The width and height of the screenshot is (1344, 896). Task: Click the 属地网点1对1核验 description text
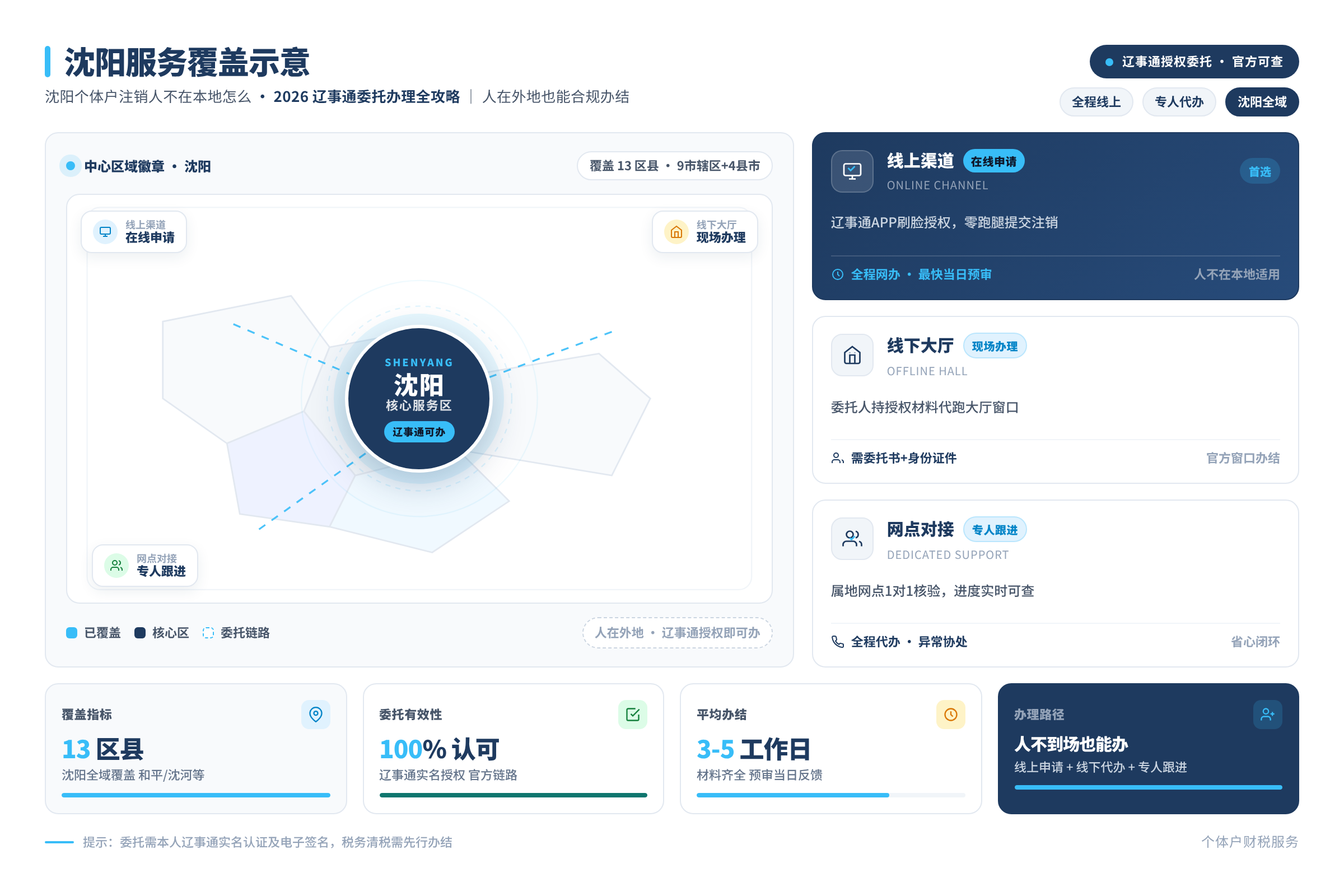point(932,591)
